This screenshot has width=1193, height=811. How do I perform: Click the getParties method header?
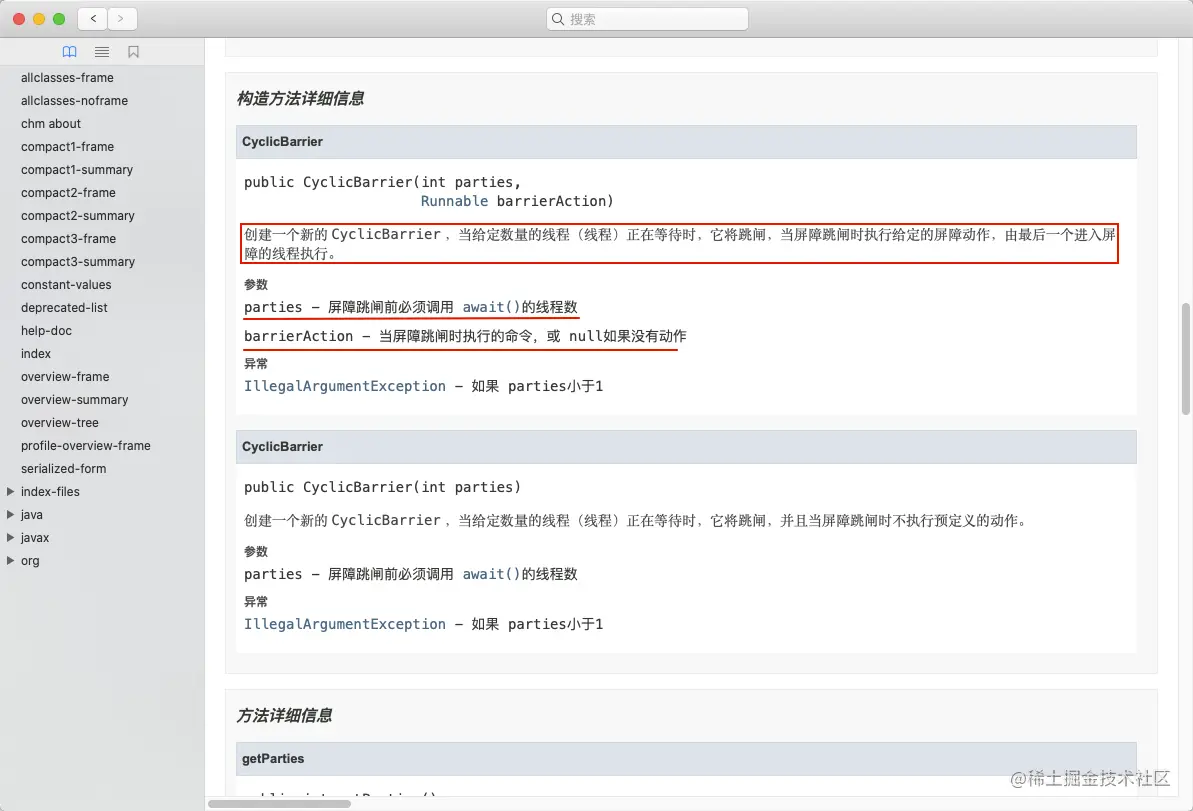(x=686, y=759)
